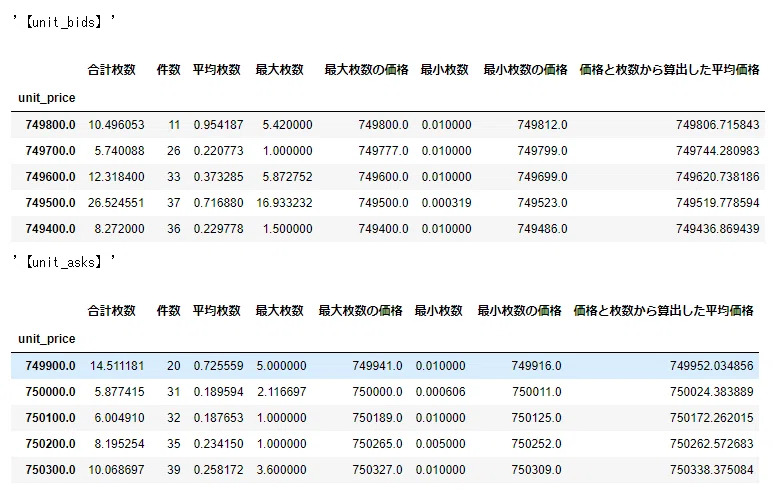The width and height of the screenshot is (773, 491).
Task: Click average quantity 0.187653
Action: click(x=218, y=418)
